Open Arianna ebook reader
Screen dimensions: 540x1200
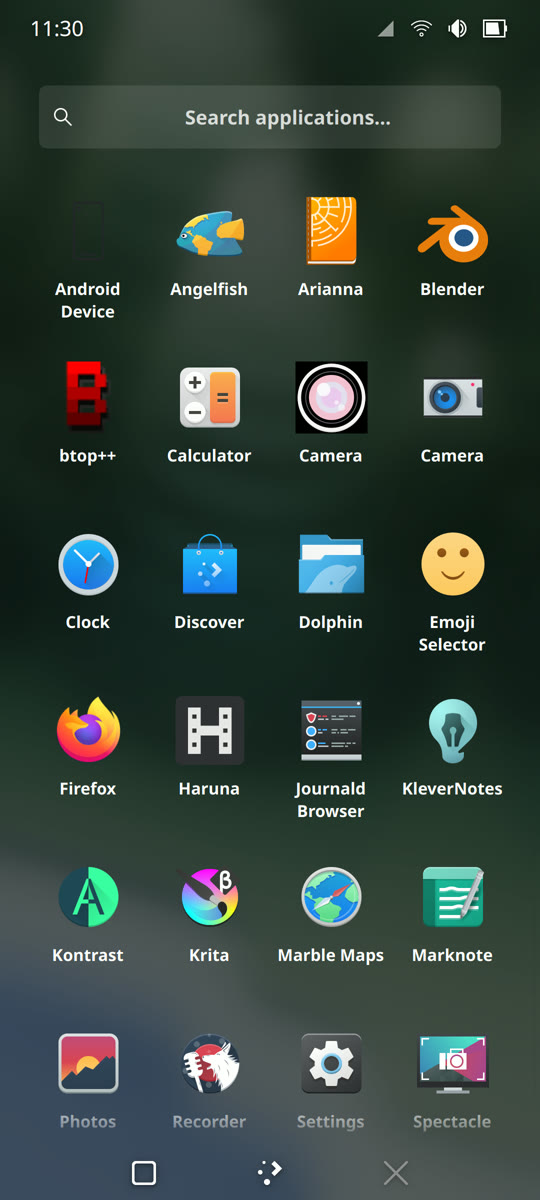pyautogui.click(x=331, y=248)
